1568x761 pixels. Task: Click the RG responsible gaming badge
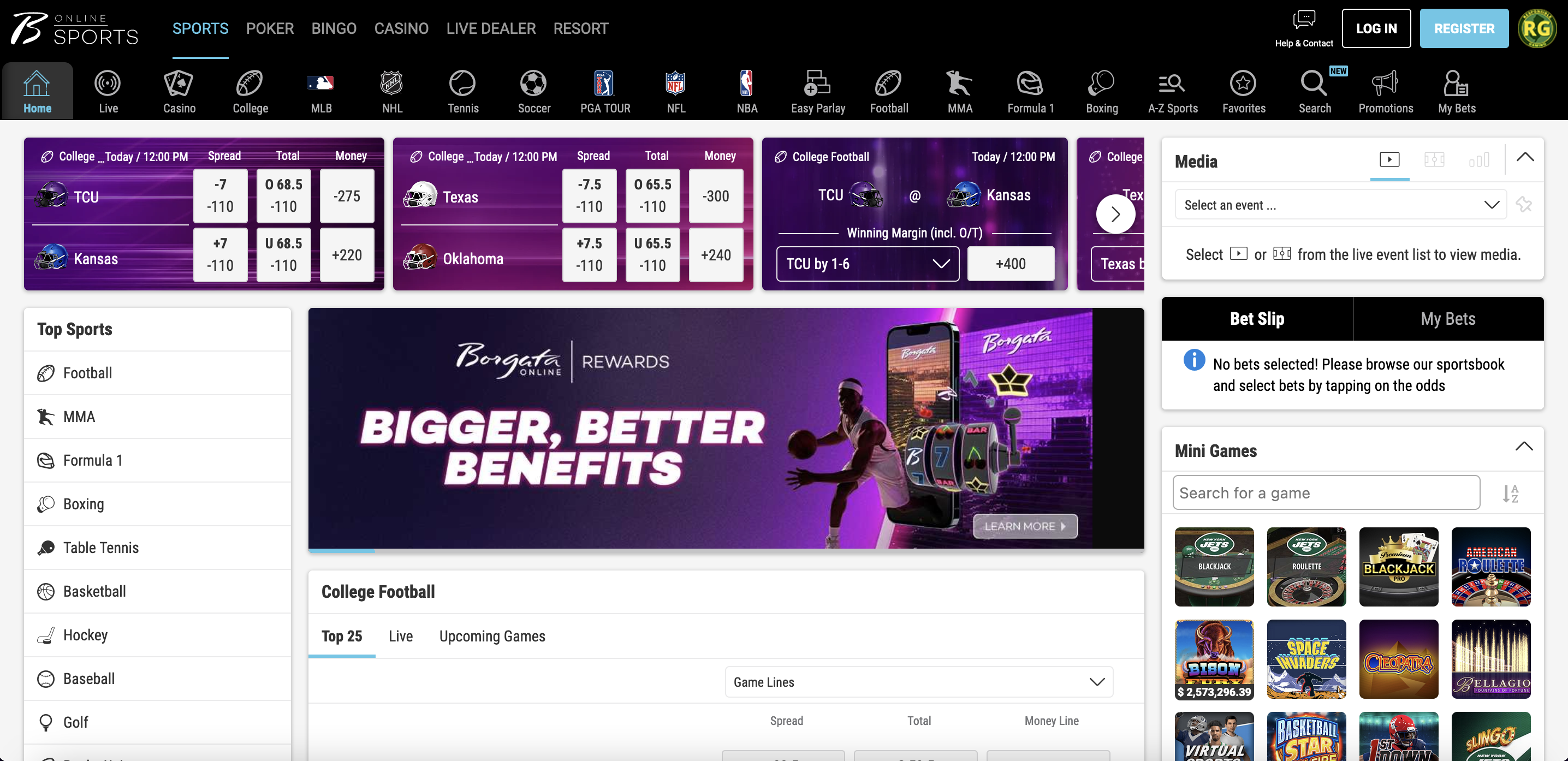(1537, 28)
